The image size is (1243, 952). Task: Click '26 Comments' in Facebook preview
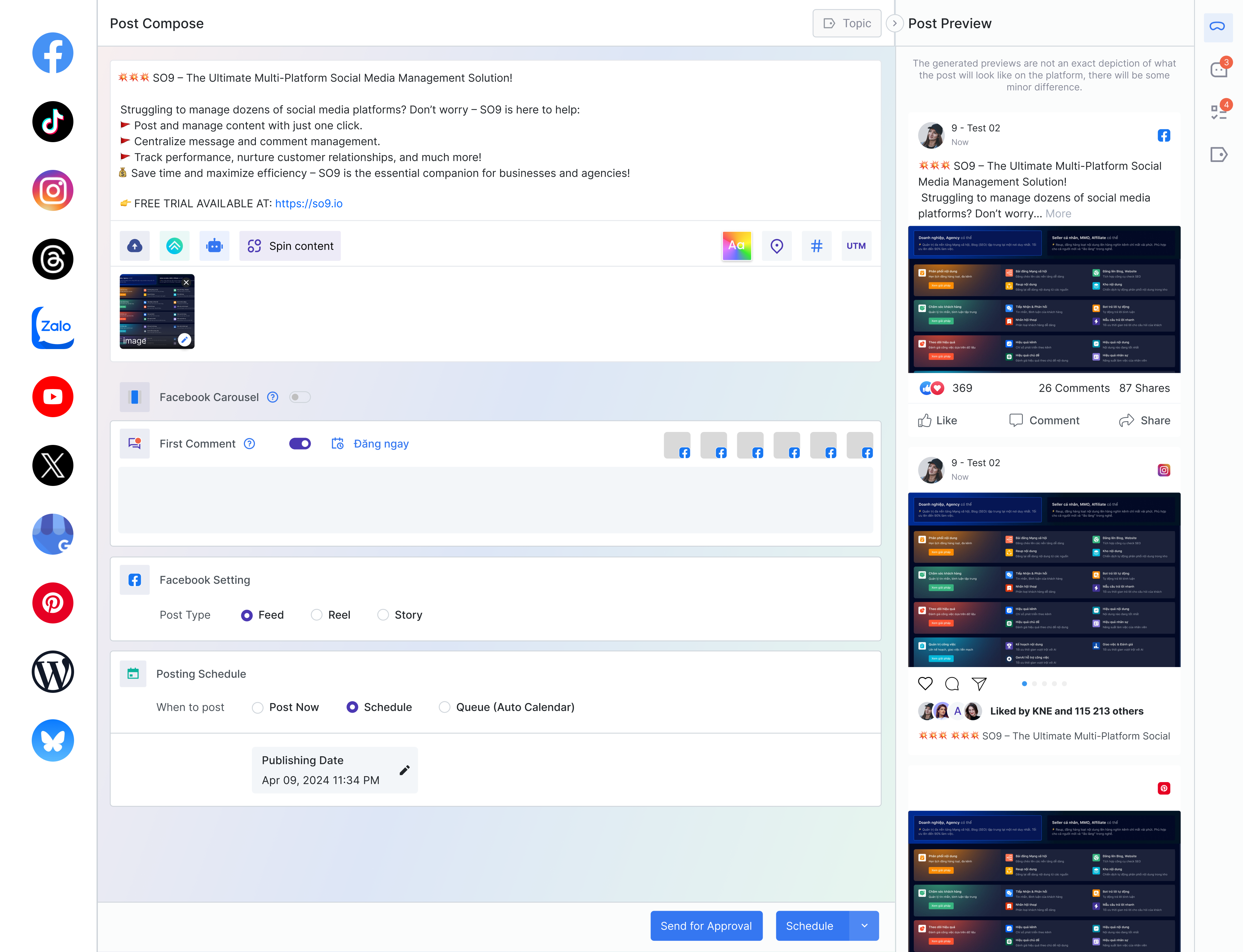(x=1074, y=388)
